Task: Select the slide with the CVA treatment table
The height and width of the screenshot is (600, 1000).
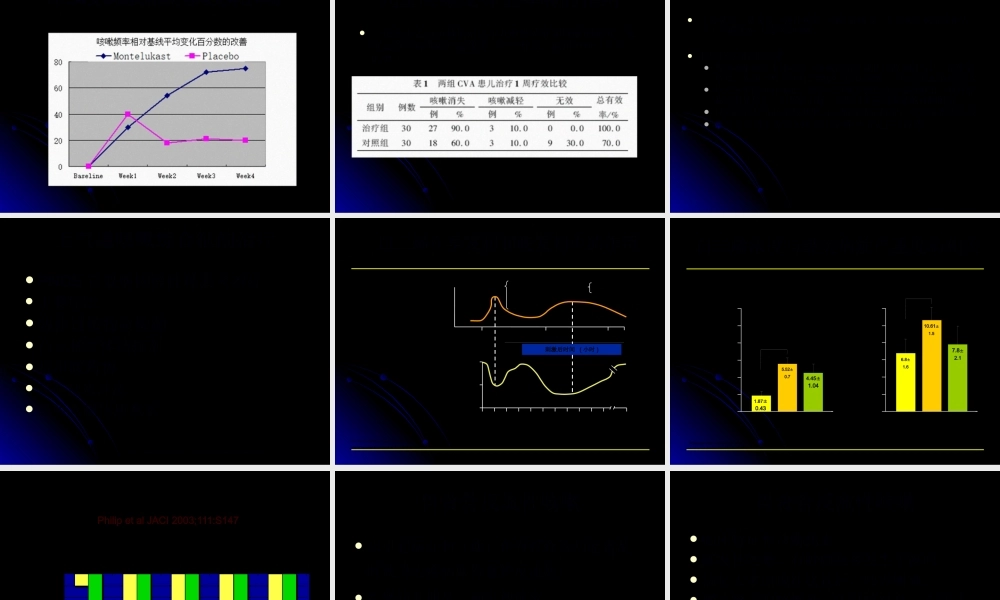Action: click(499, 106)
